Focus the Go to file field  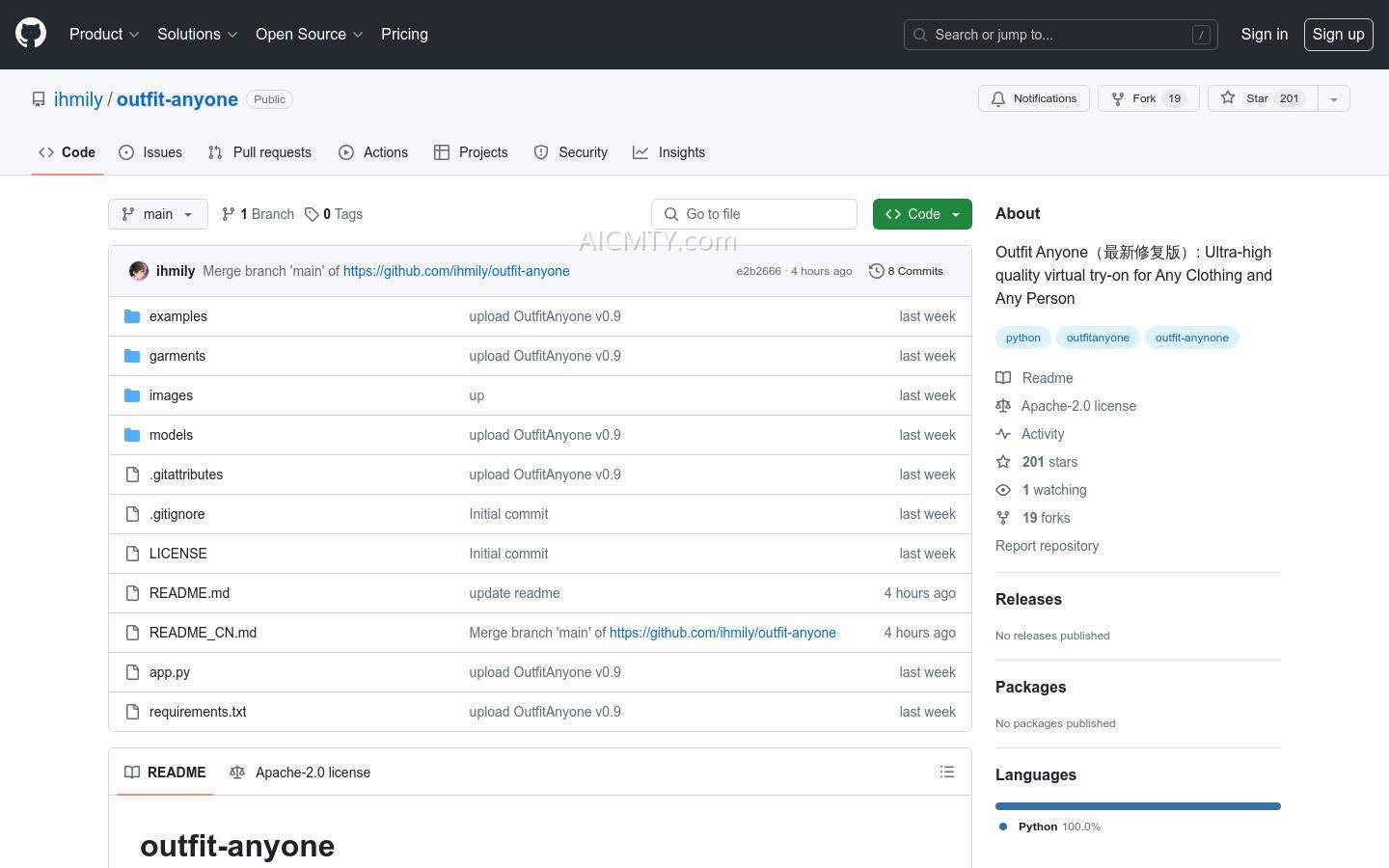754,214
